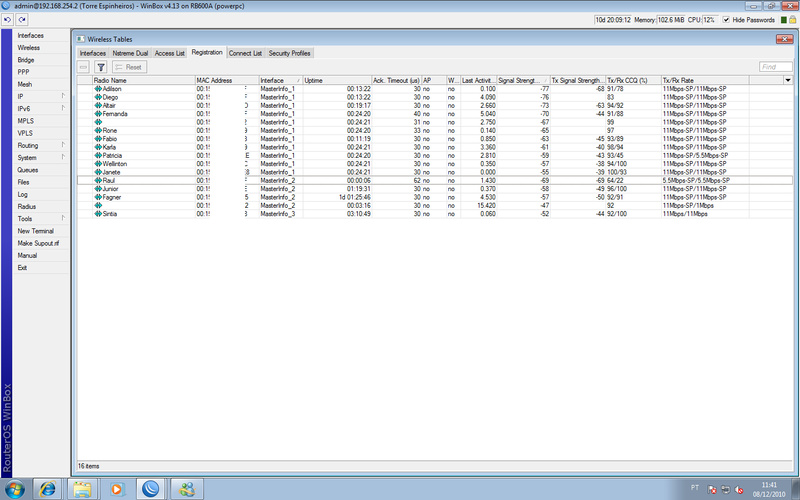Select the Patricia row name

pos(112,156)
